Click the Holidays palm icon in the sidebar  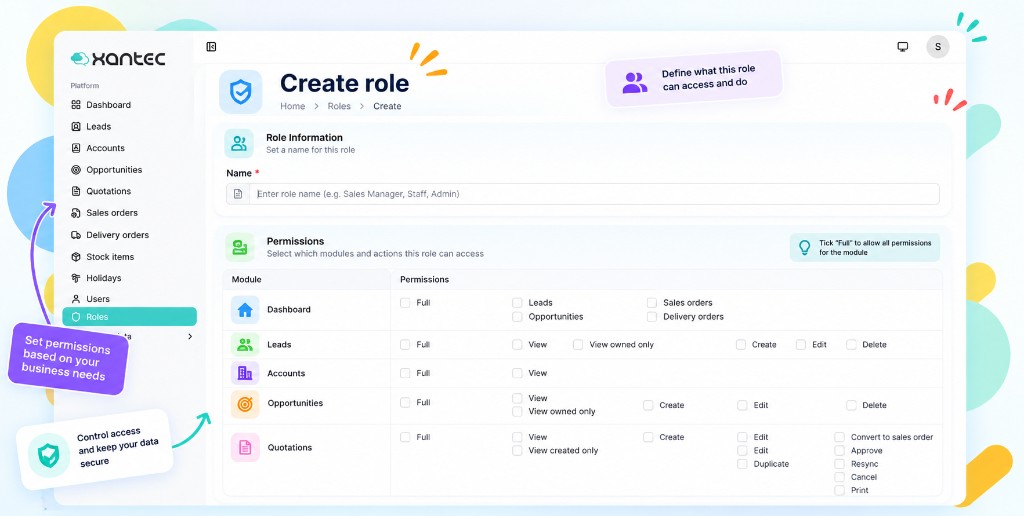pos(76,278)
